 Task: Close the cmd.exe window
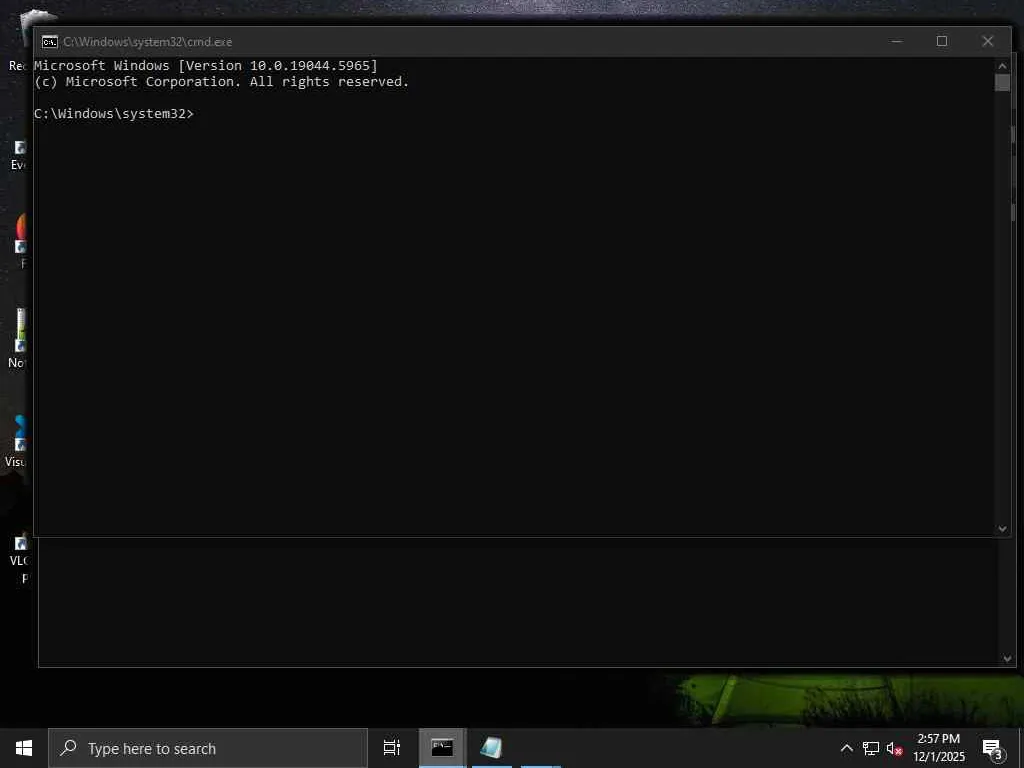[987, 41]
